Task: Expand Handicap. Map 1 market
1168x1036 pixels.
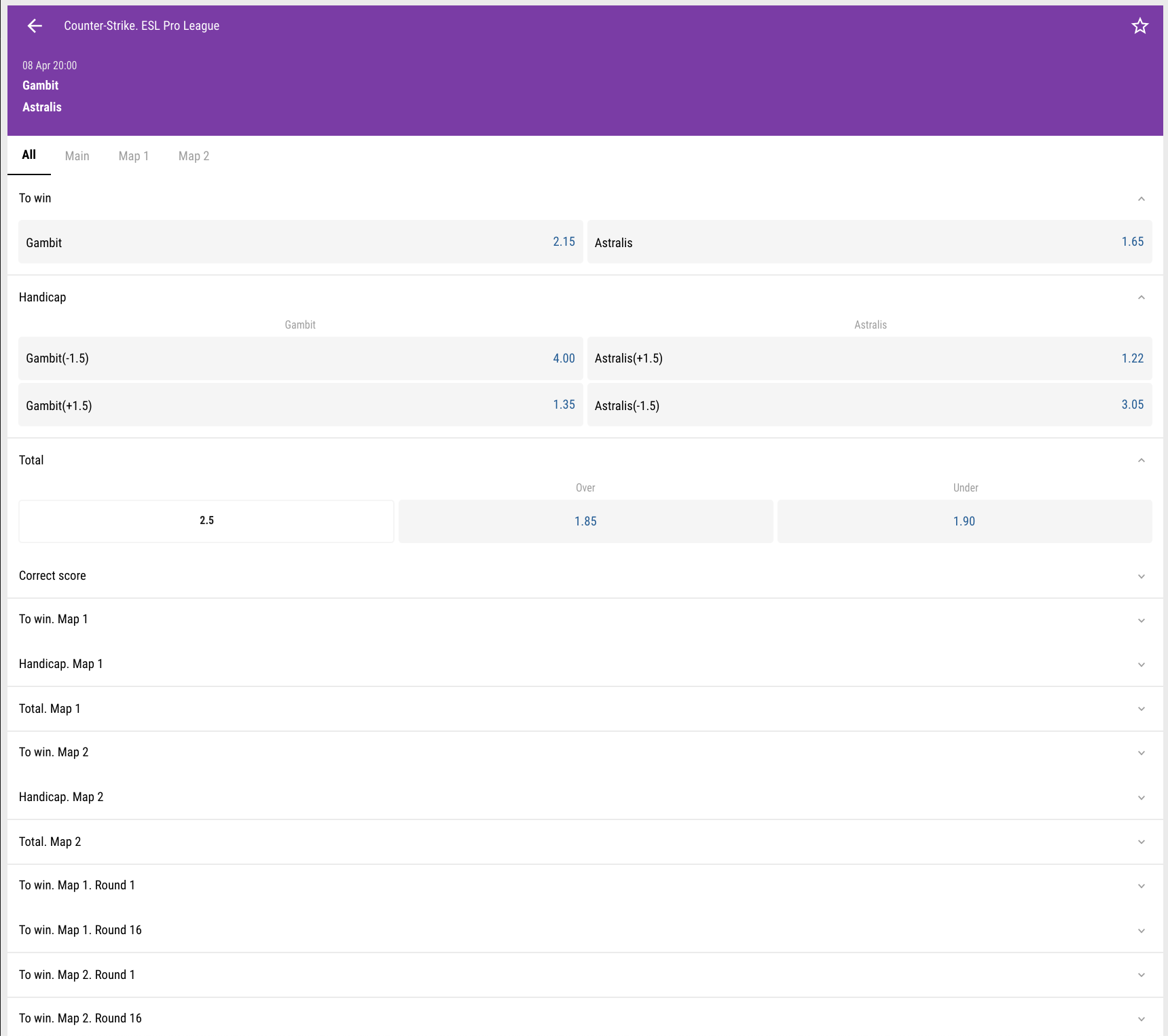Action: (585, 664)
